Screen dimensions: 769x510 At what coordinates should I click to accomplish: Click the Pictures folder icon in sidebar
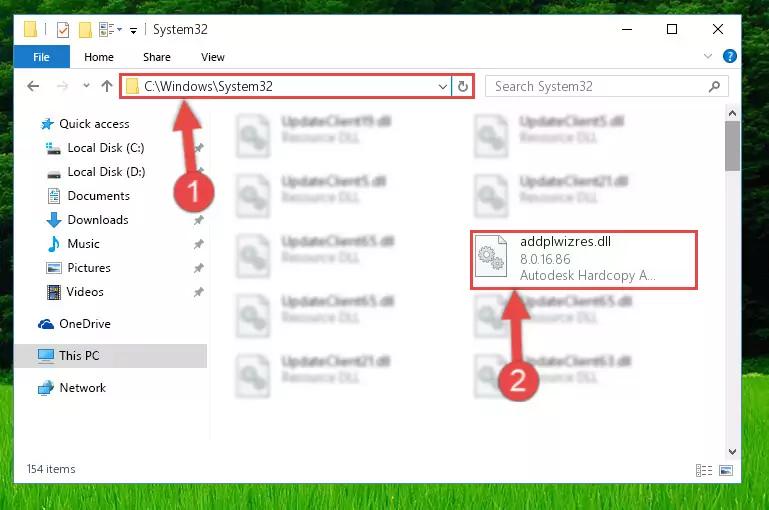point(53,268)
